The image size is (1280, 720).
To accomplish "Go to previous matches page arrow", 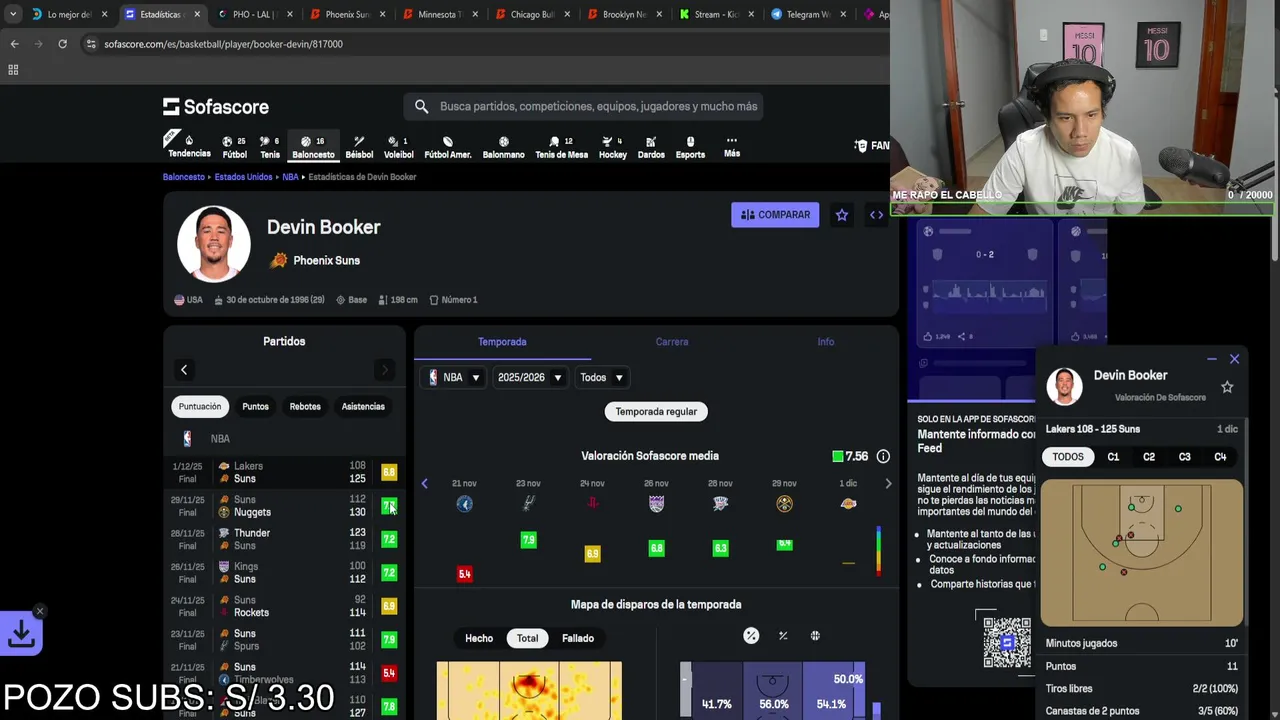I will point(184,370).
